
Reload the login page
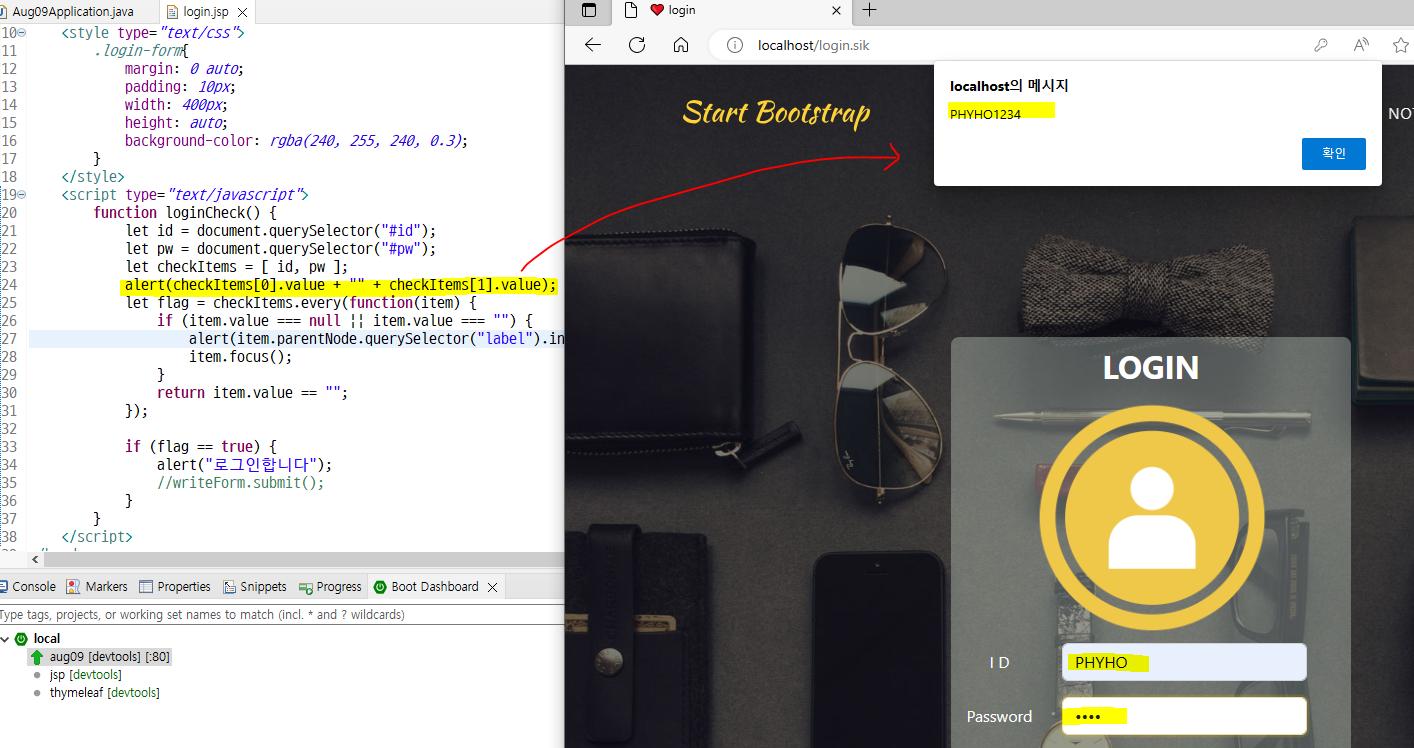pos(637,45)
